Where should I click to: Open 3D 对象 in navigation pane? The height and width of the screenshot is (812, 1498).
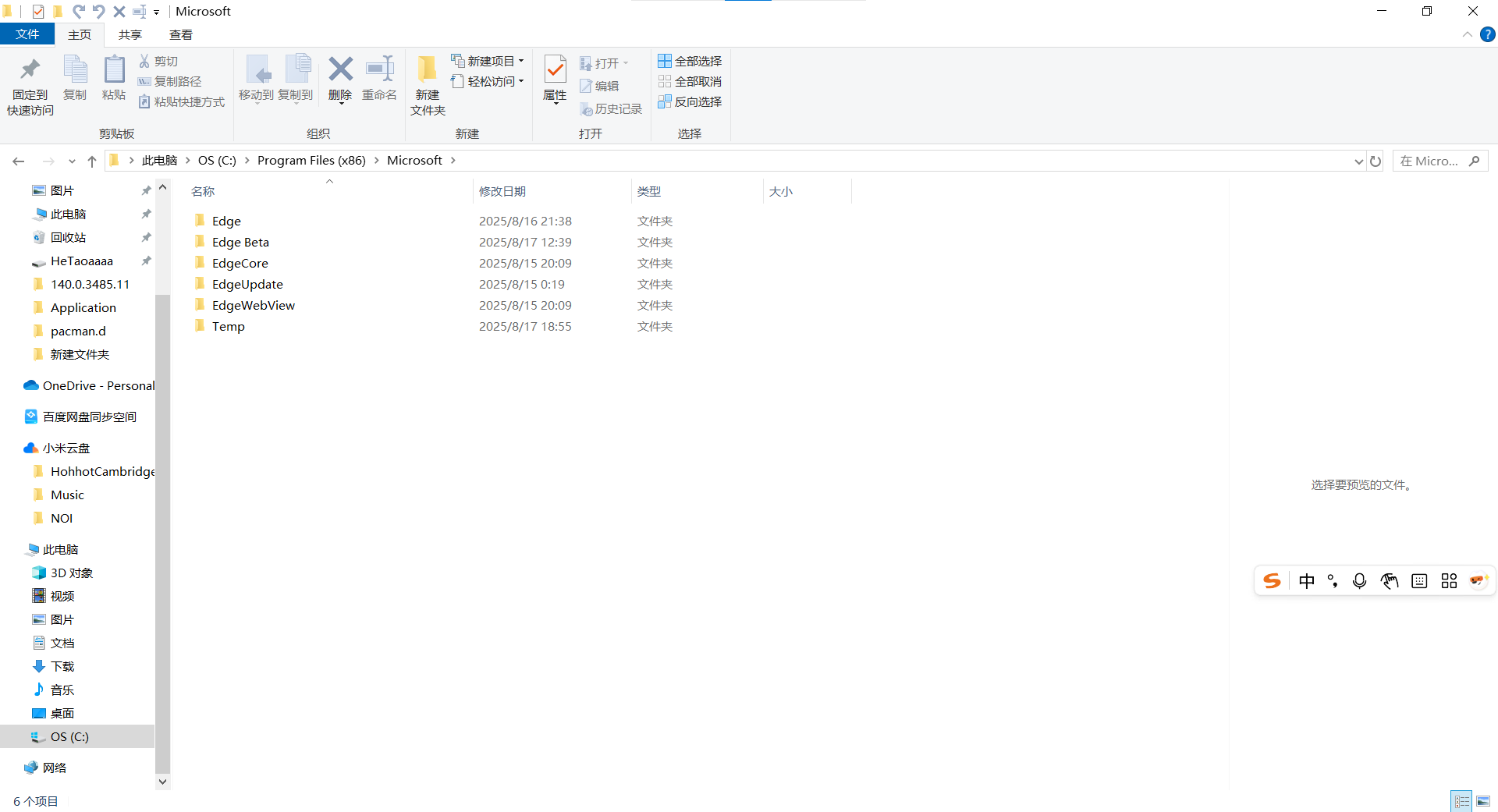71,573
